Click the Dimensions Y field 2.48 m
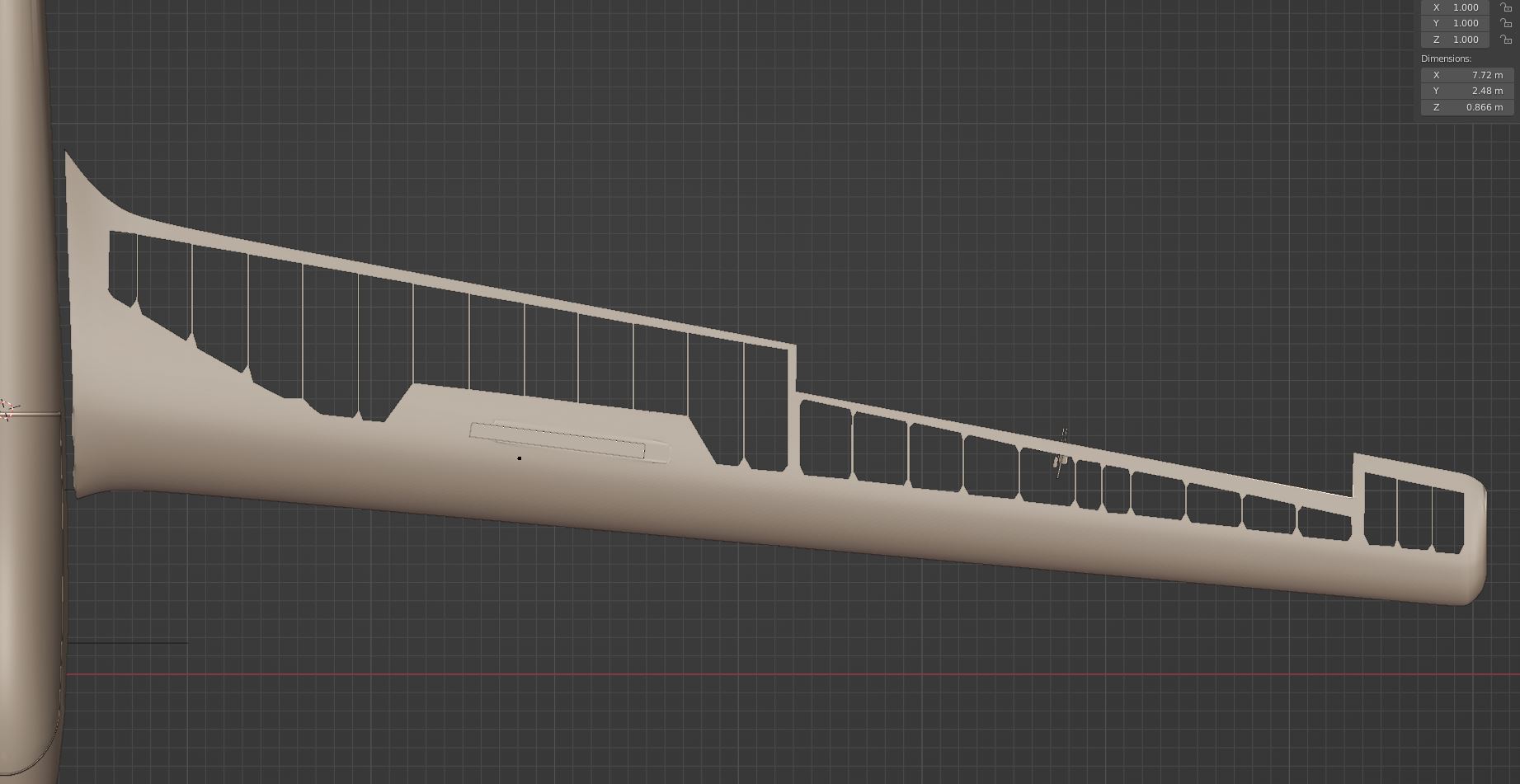 click(1466, 91)
